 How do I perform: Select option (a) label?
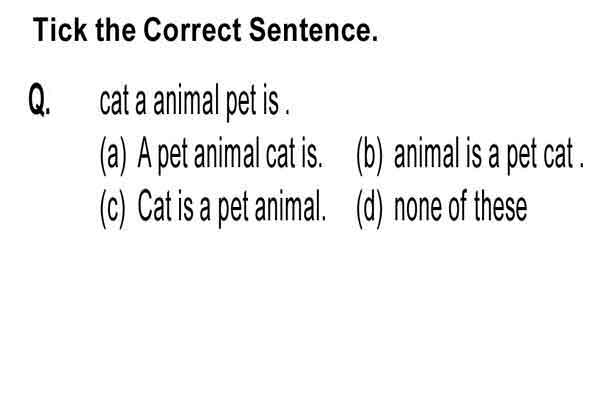112,155
